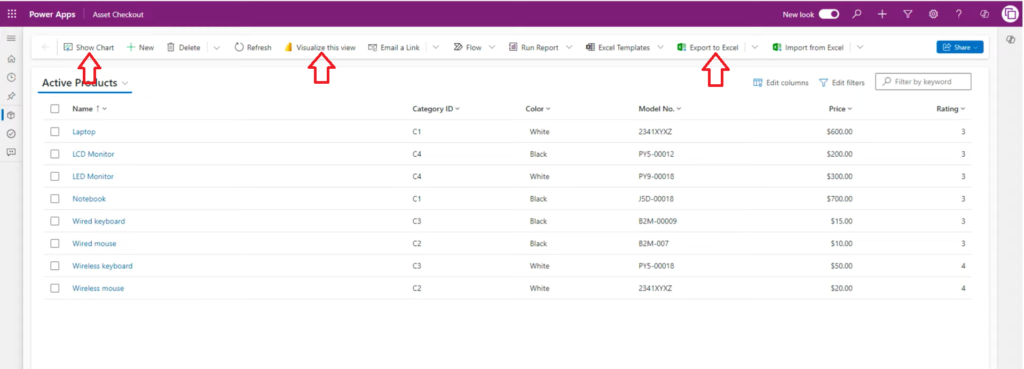Open the settings gear icon

click(933, 14)
